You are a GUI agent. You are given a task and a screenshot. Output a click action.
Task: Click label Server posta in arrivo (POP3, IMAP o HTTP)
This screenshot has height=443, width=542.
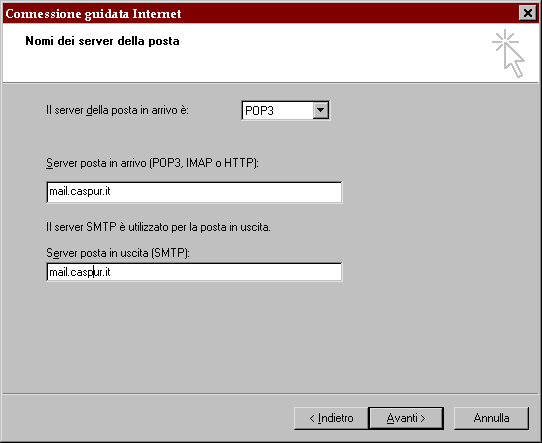pyautogui.click(x=152, y=163)
